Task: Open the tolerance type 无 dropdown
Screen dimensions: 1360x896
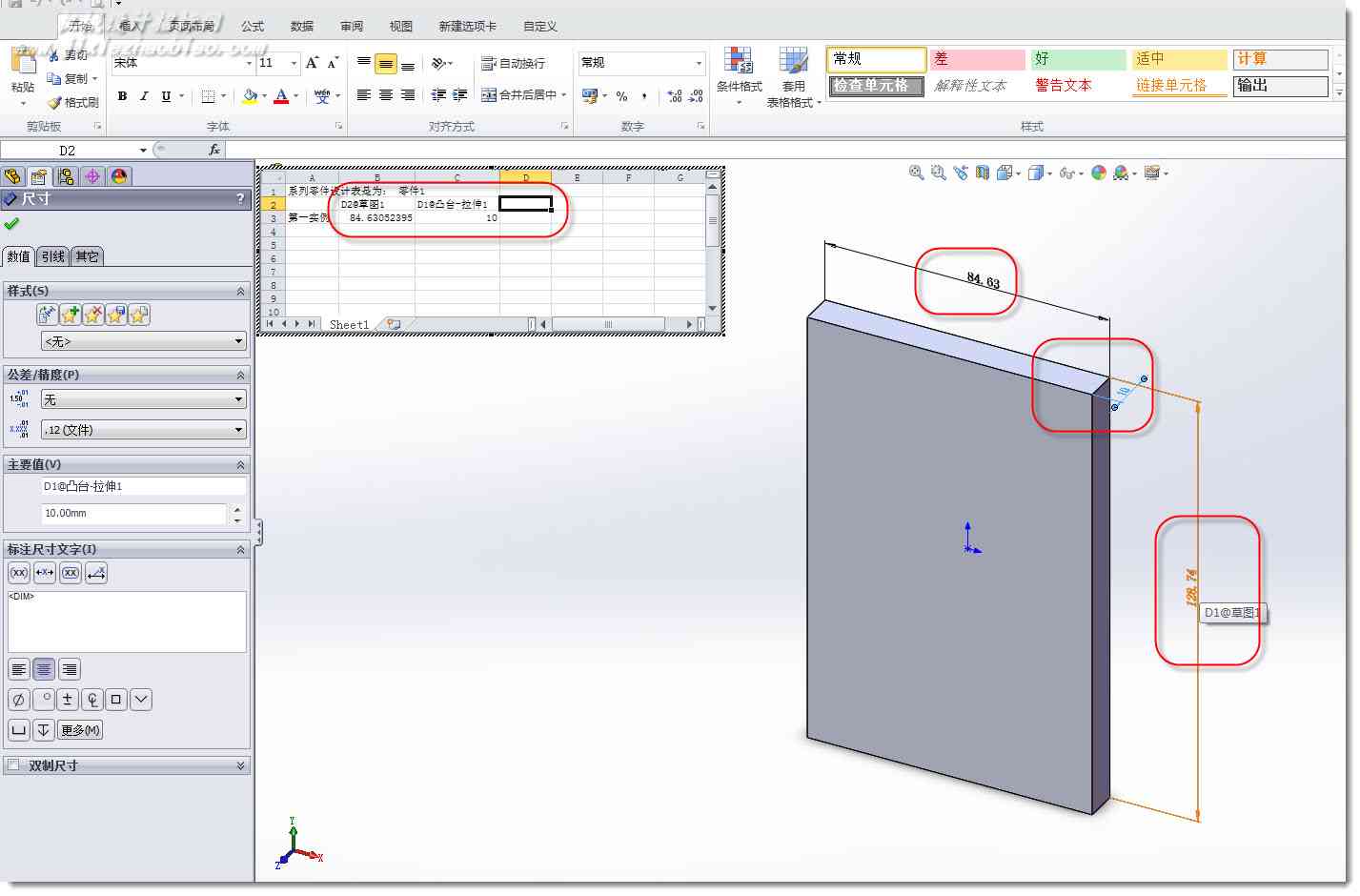Action: (x=144, y=399)
